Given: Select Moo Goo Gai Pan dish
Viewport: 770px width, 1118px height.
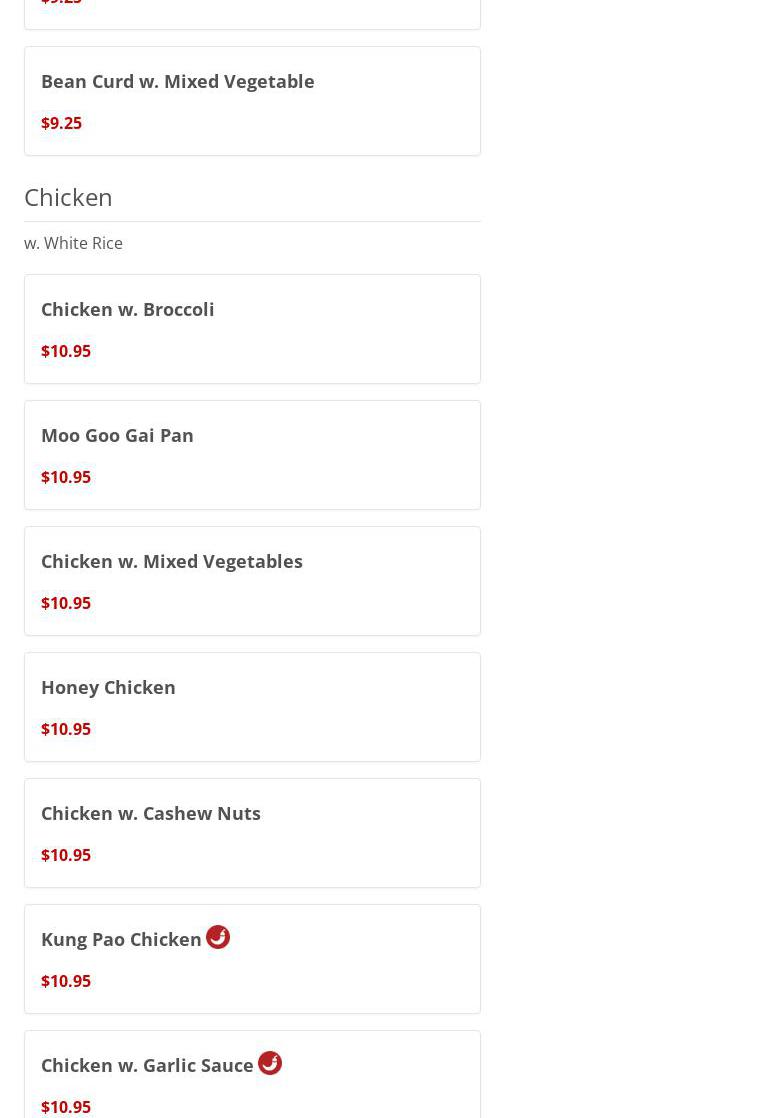Looking at the screenshot, I should tap(117, 435).
